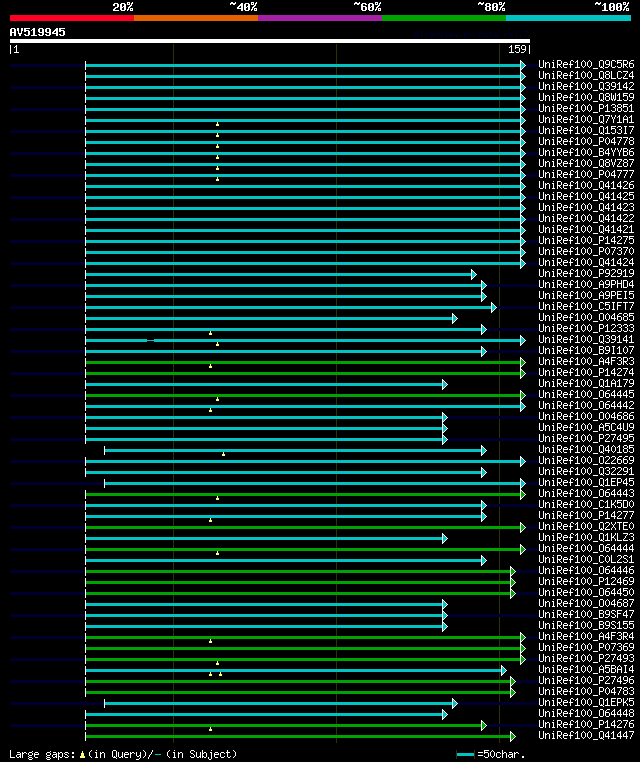The height and width of the screenshot is (762, 640).
Task: Select the UniRef100_Q8LCZ4 hit label
Action: (586, 75)
